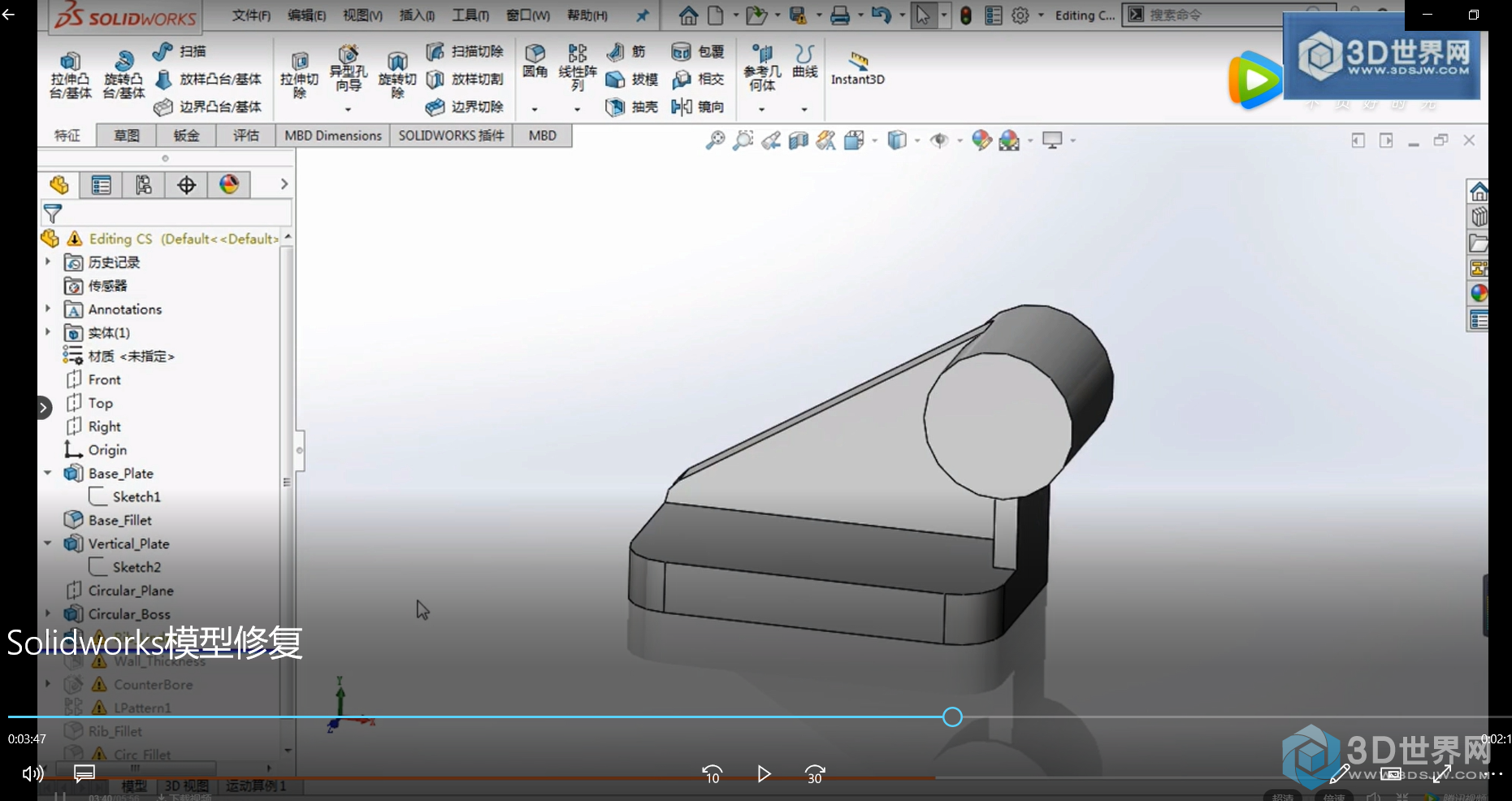The width and height of the screenshot is (1512, 801).
Task: Open the Curves (曲线) tool
Action: [x=804, y=62]
